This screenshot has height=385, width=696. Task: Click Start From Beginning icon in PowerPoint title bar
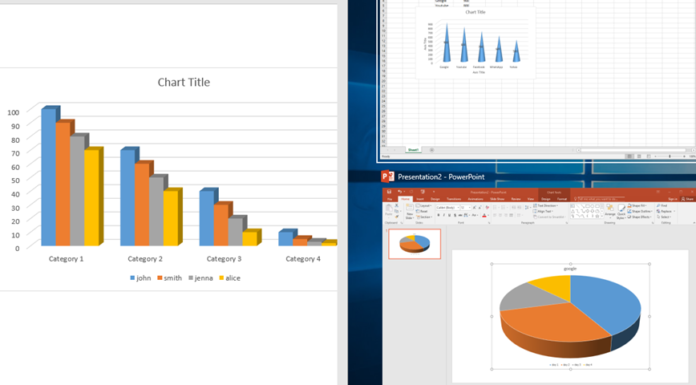click(x=423, y=191)
